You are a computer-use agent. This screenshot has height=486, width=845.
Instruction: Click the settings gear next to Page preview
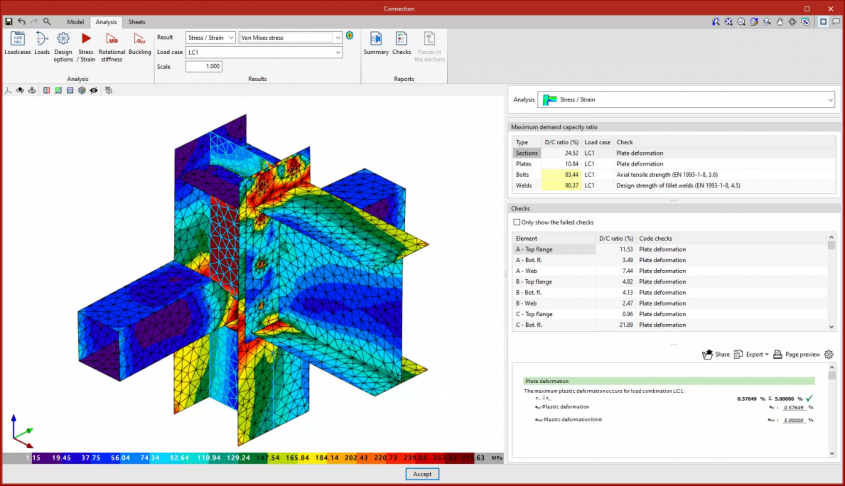tap(829, 355)
